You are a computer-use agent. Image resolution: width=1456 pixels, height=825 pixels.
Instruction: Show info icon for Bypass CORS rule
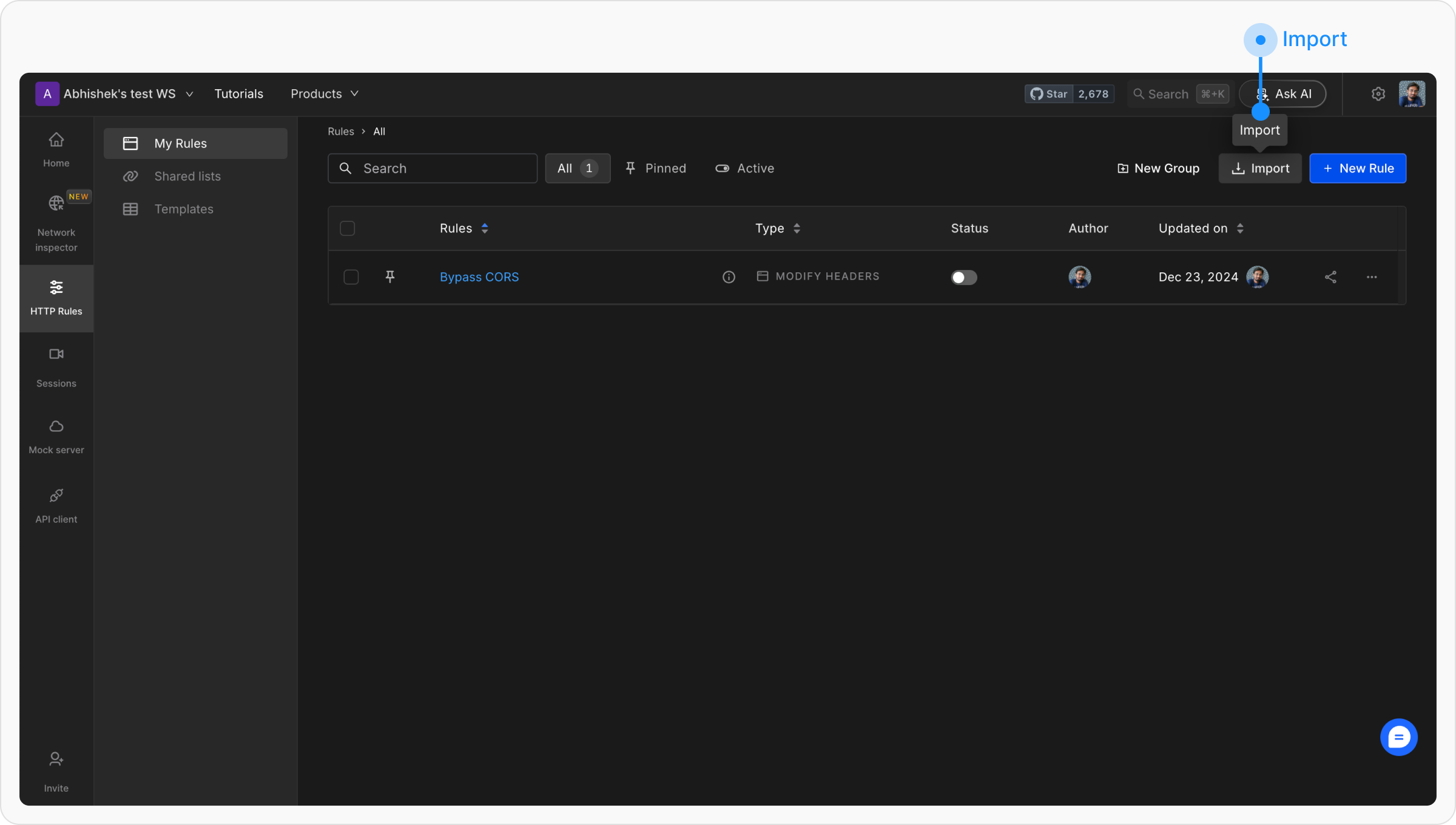pyautogui.click(x=729, y=277)
